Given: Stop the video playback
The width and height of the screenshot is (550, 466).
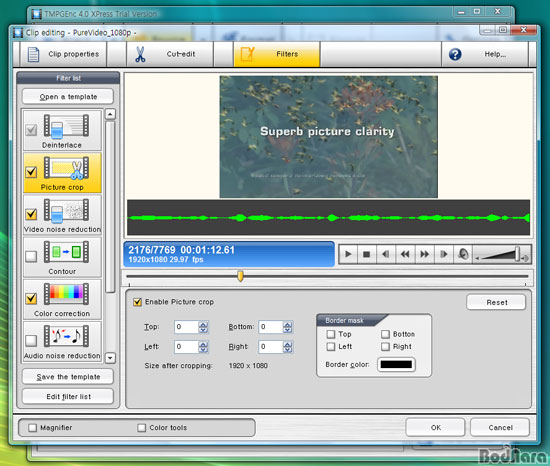Looking at the screenshot, I should 367,254.
